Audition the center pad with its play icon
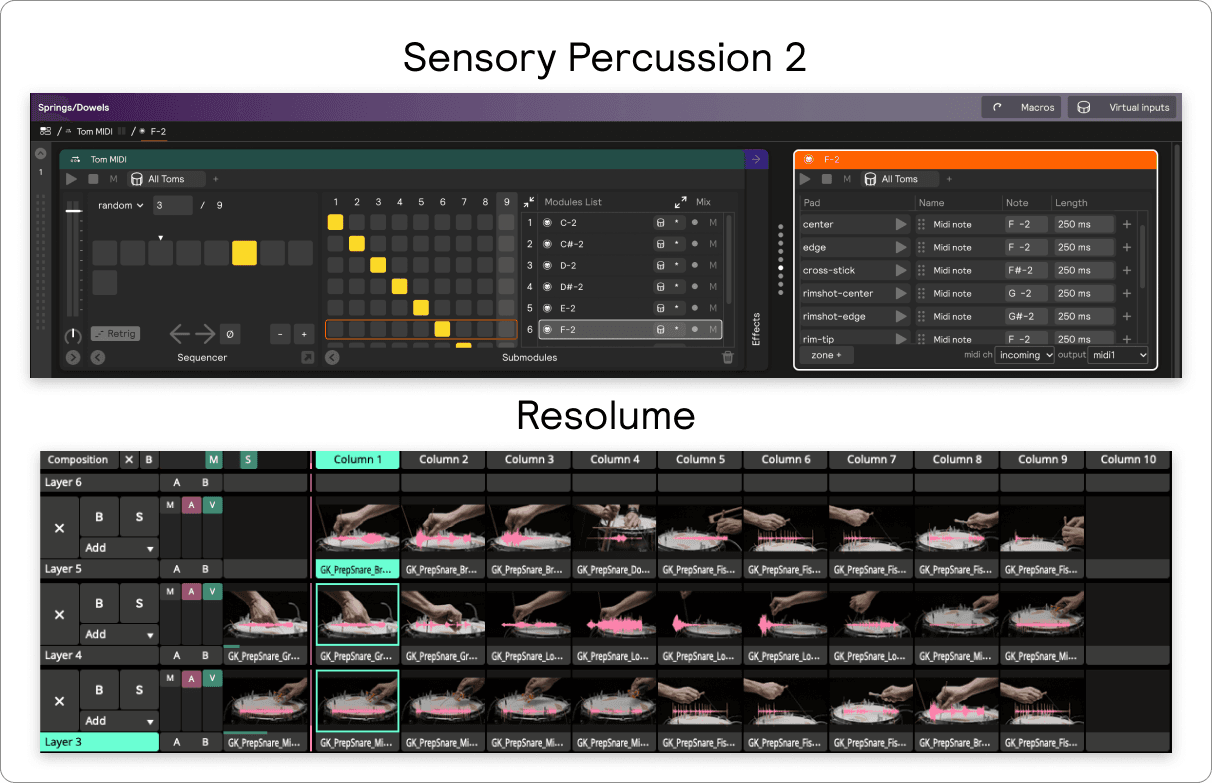Screen dimensions: 1212x783 point(902,225)
